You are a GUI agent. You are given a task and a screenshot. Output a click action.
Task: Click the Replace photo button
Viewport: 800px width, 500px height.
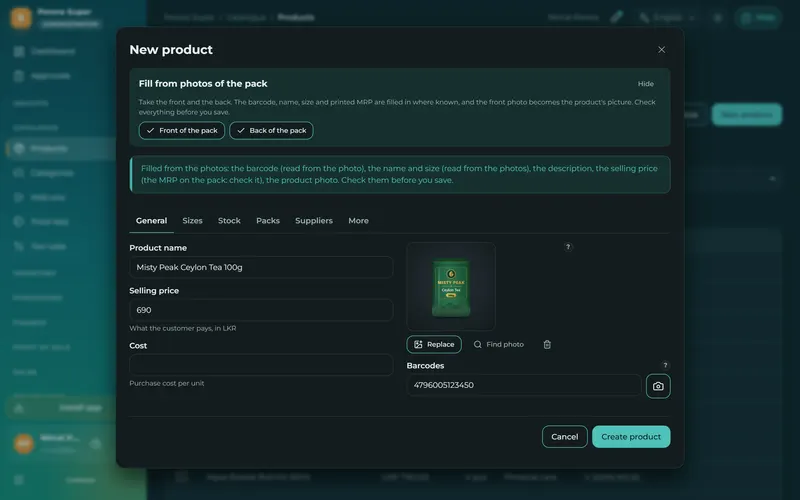click(x=434, y=344)
